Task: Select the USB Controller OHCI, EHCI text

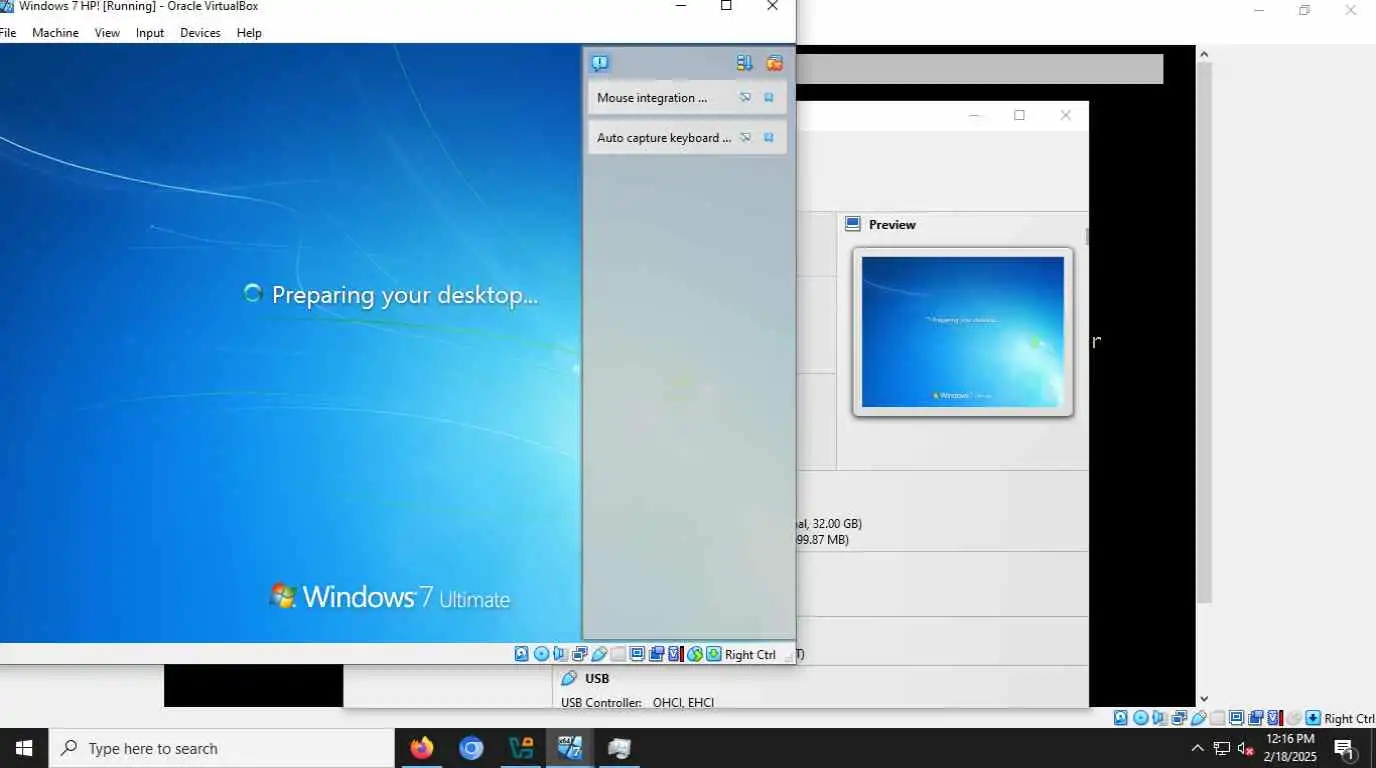Action: (x=638, y=702)
